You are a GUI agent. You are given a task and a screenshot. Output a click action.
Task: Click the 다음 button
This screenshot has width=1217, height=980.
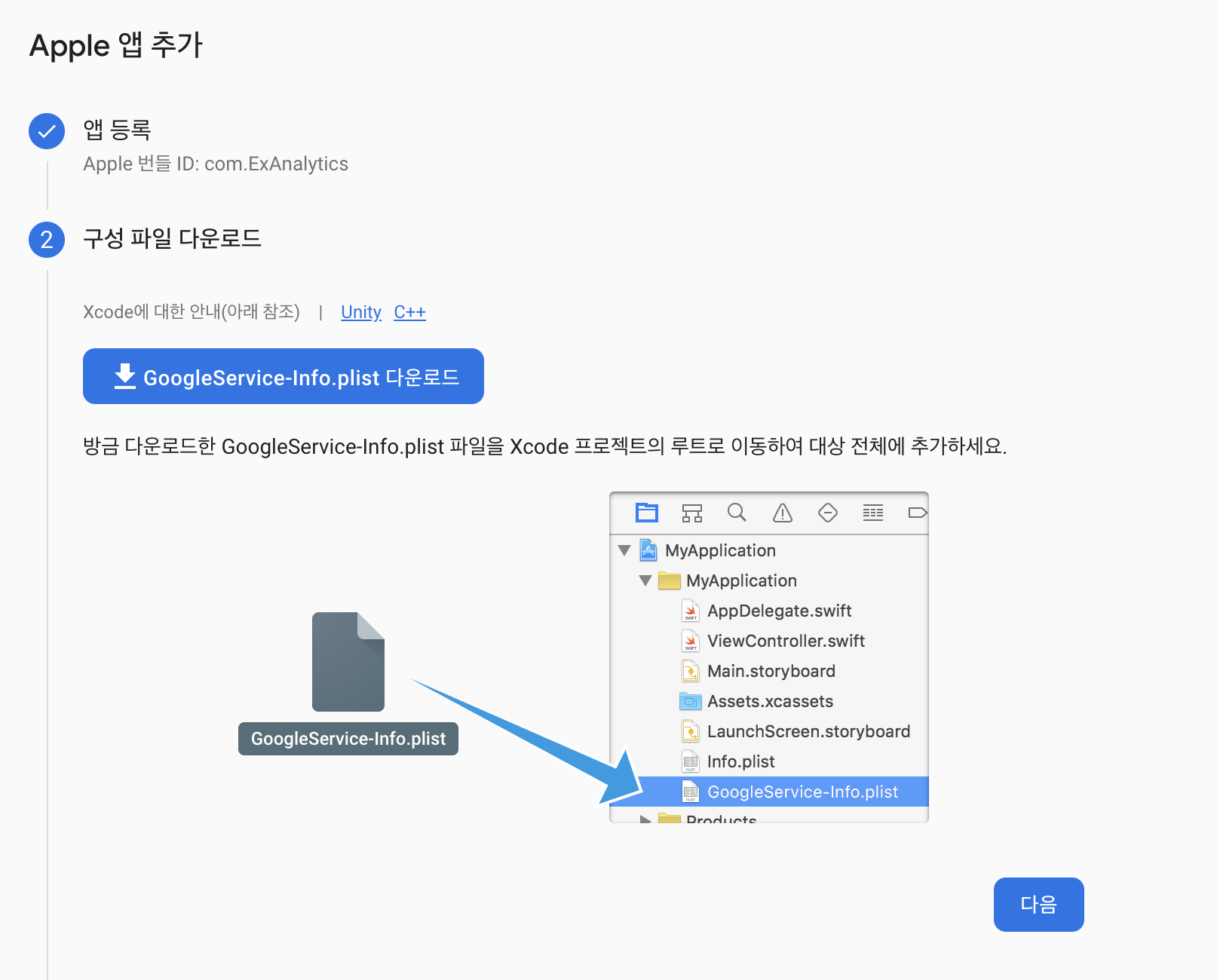1038,905
